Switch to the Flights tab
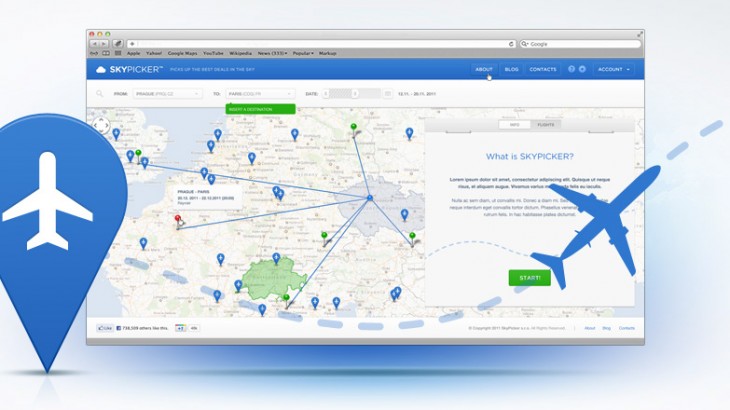 coord(546,125)
